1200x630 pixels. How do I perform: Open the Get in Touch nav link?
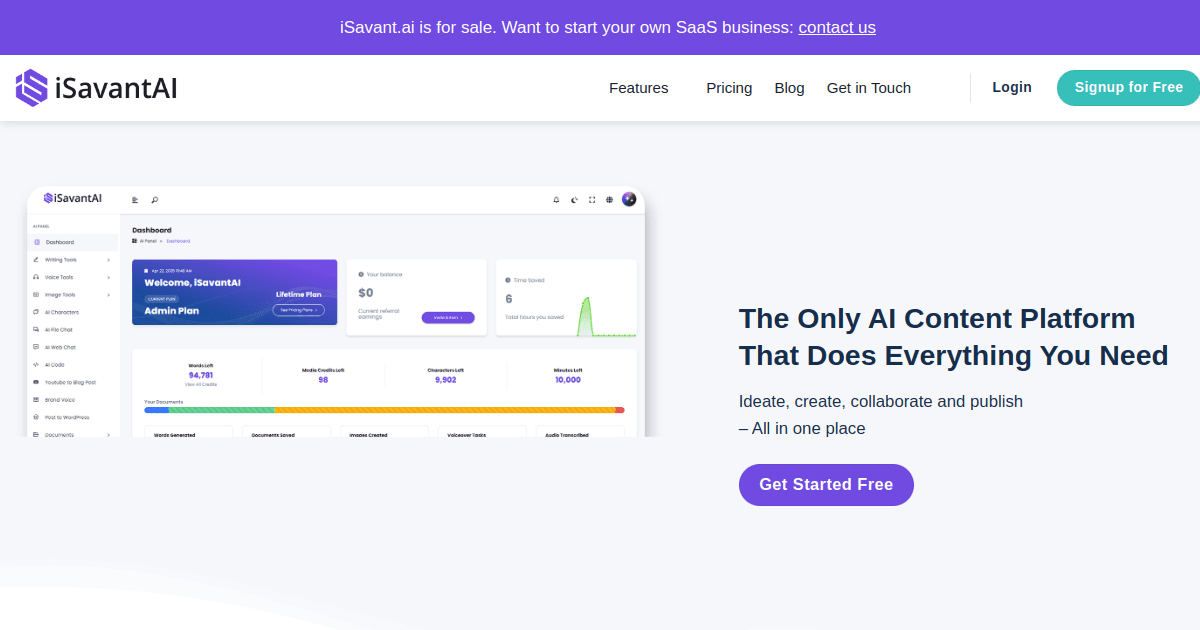(x=869, y=88)
